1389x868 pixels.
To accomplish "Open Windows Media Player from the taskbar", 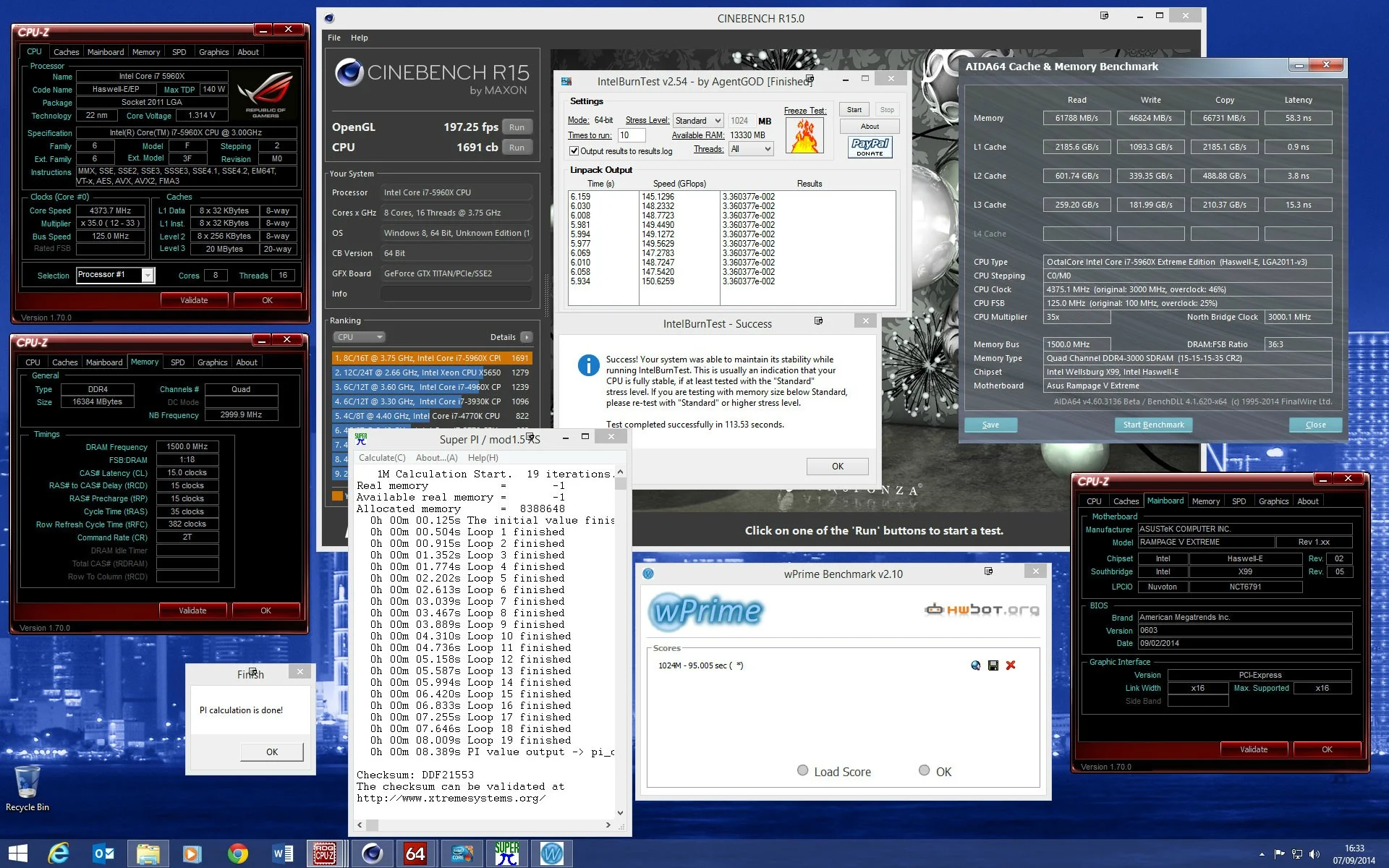I will click(192, 854).
